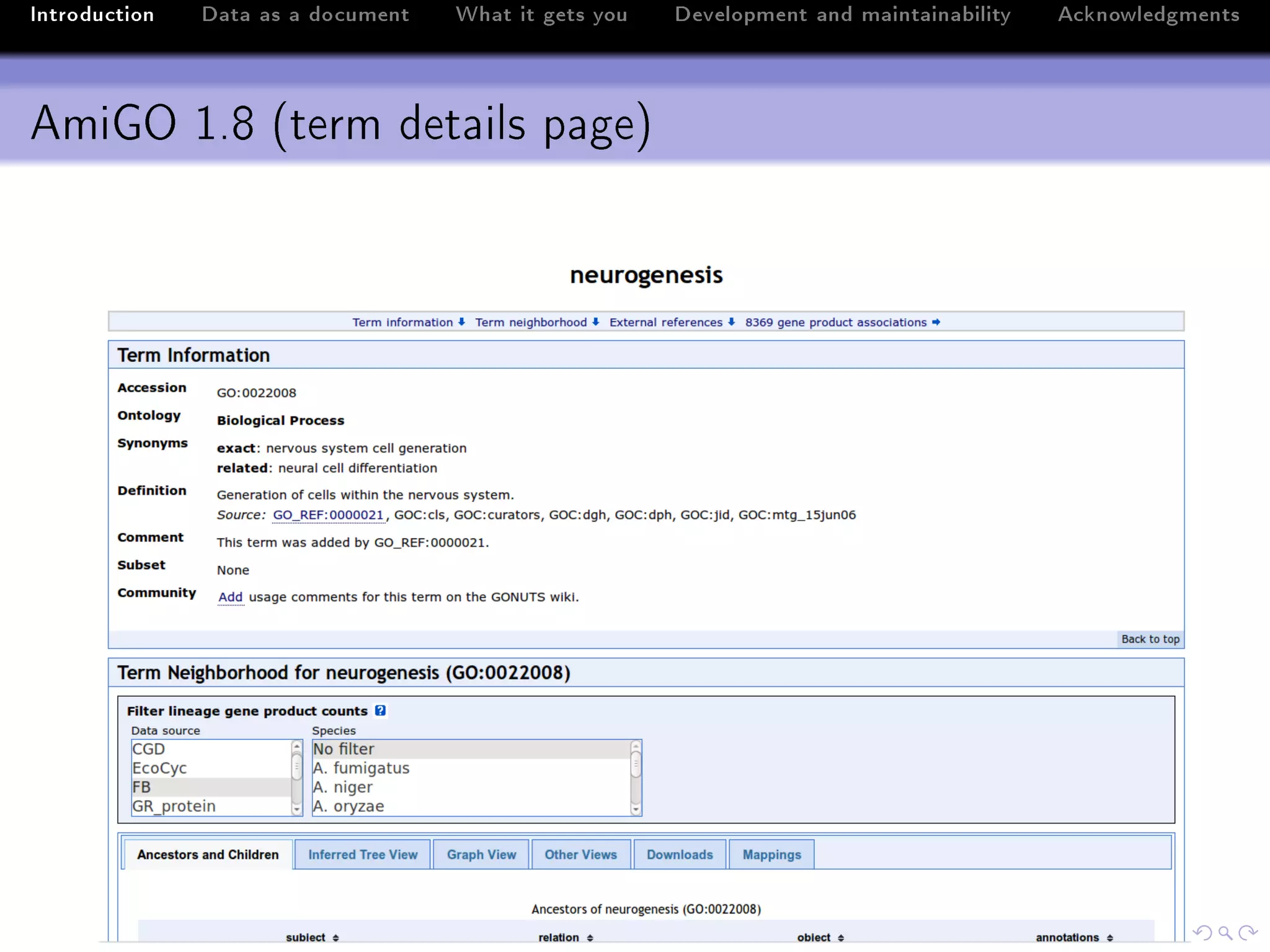Image resolution: width=1270 pixels, height=952 pixels.
Task: Sort by annotations column arrows
Action: click(x=1110, y=938)
